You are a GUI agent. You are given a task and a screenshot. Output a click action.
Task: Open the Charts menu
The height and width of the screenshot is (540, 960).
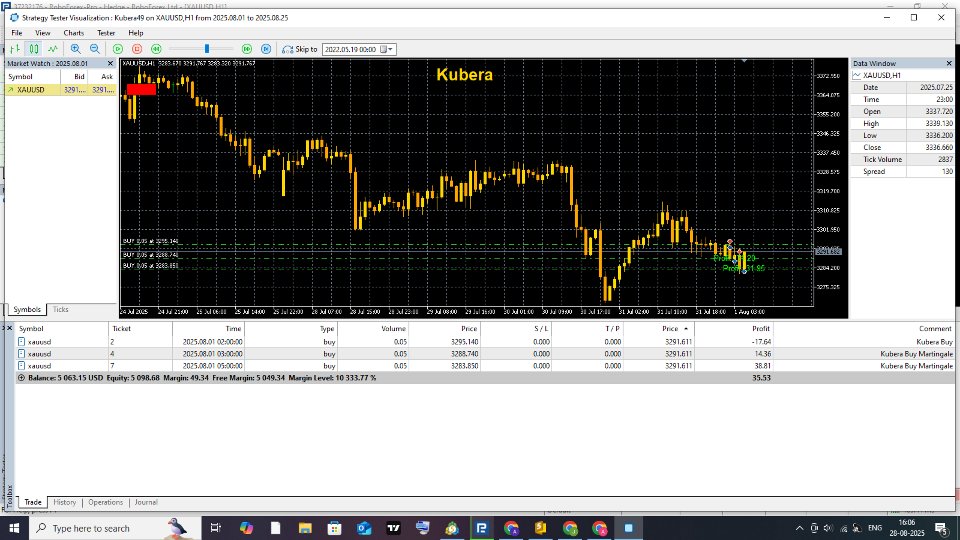point(73,33)
